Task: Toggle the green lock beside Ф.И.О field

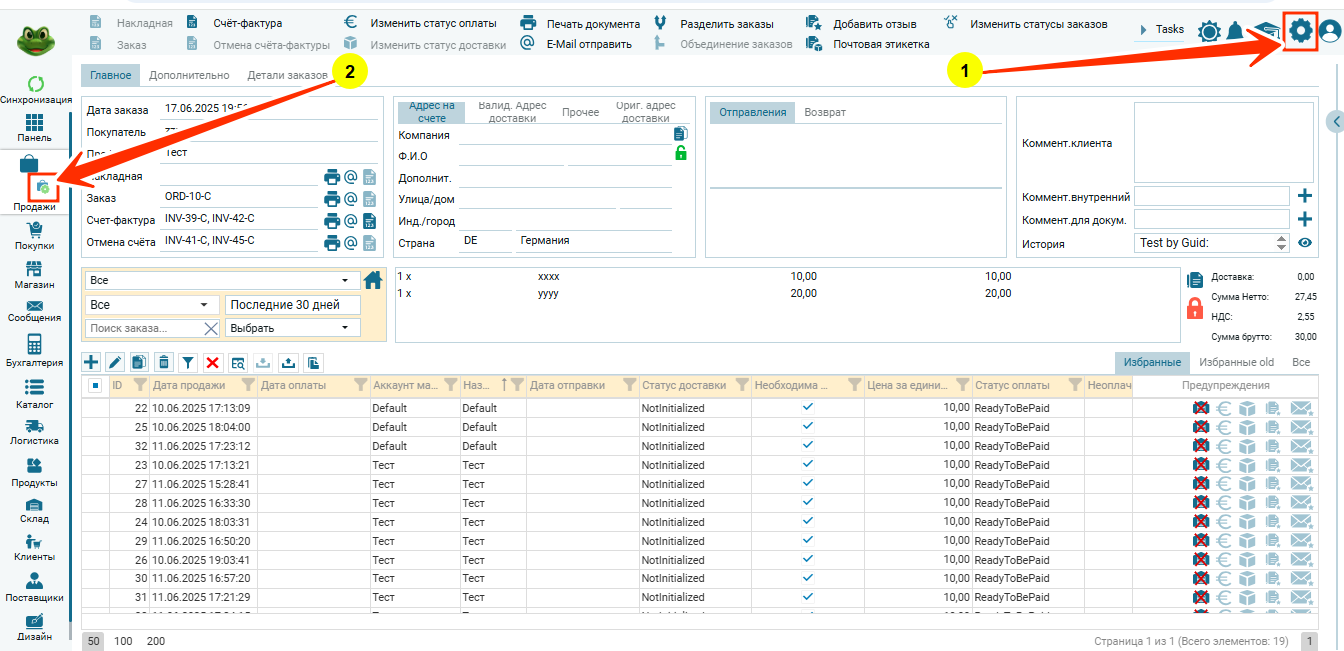Action: click(681, 154)
